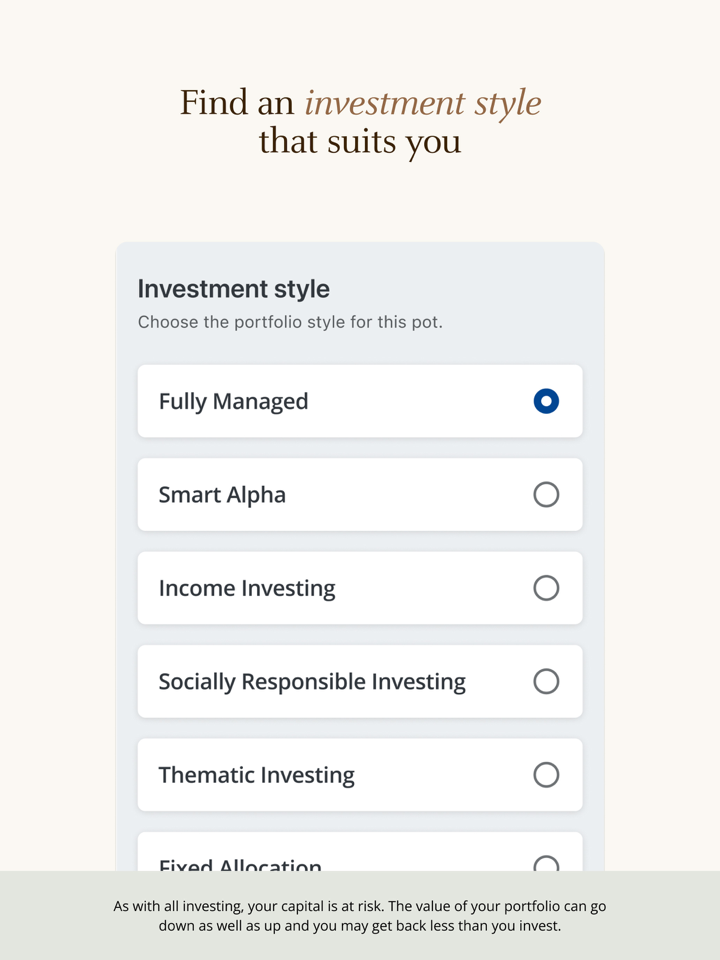Click the bold "Investment style" section title
This screenshot has height=960, width=720.
pos(233,289)
